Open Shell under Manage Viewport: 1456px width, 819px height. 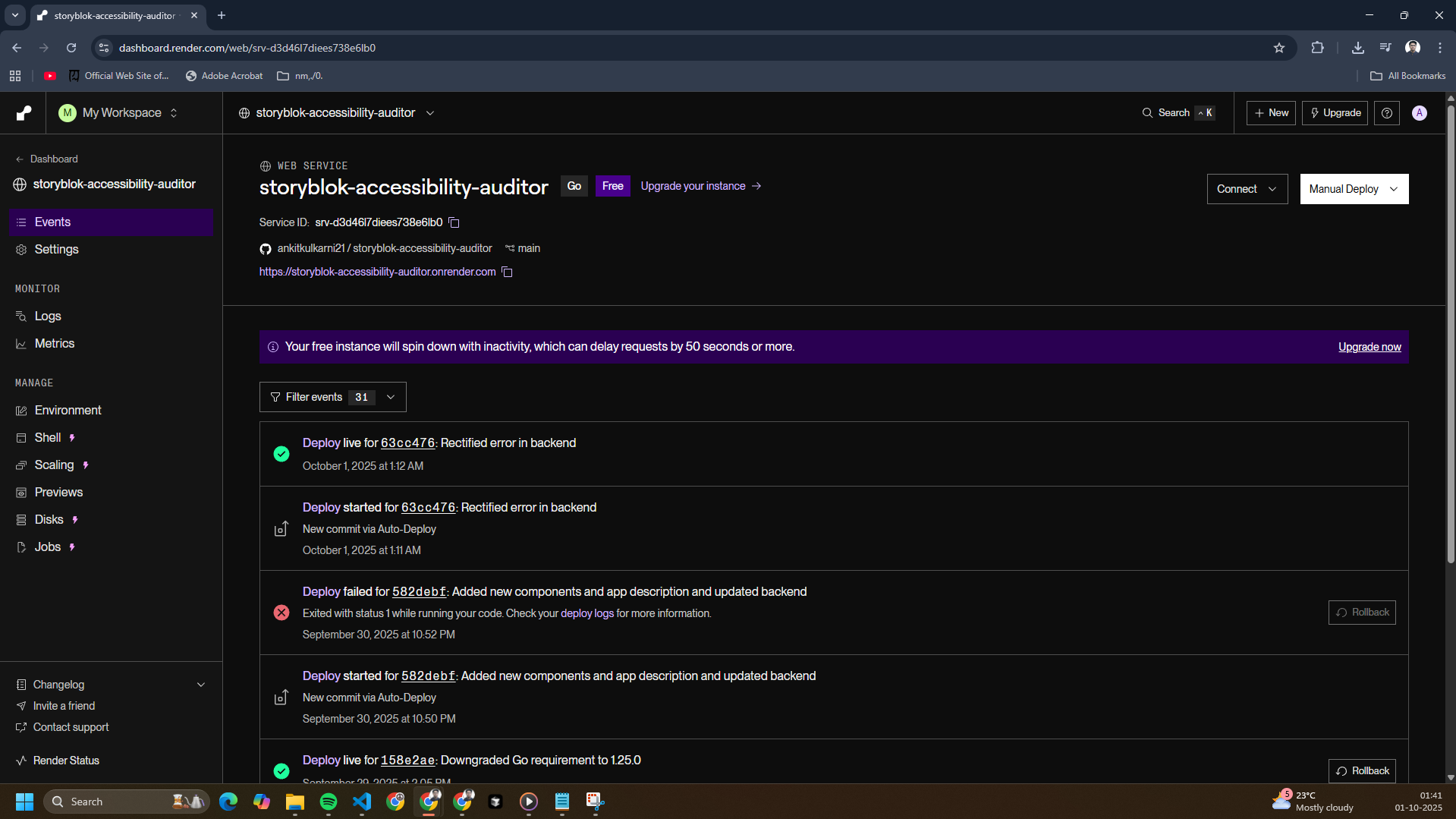[111, 438]
